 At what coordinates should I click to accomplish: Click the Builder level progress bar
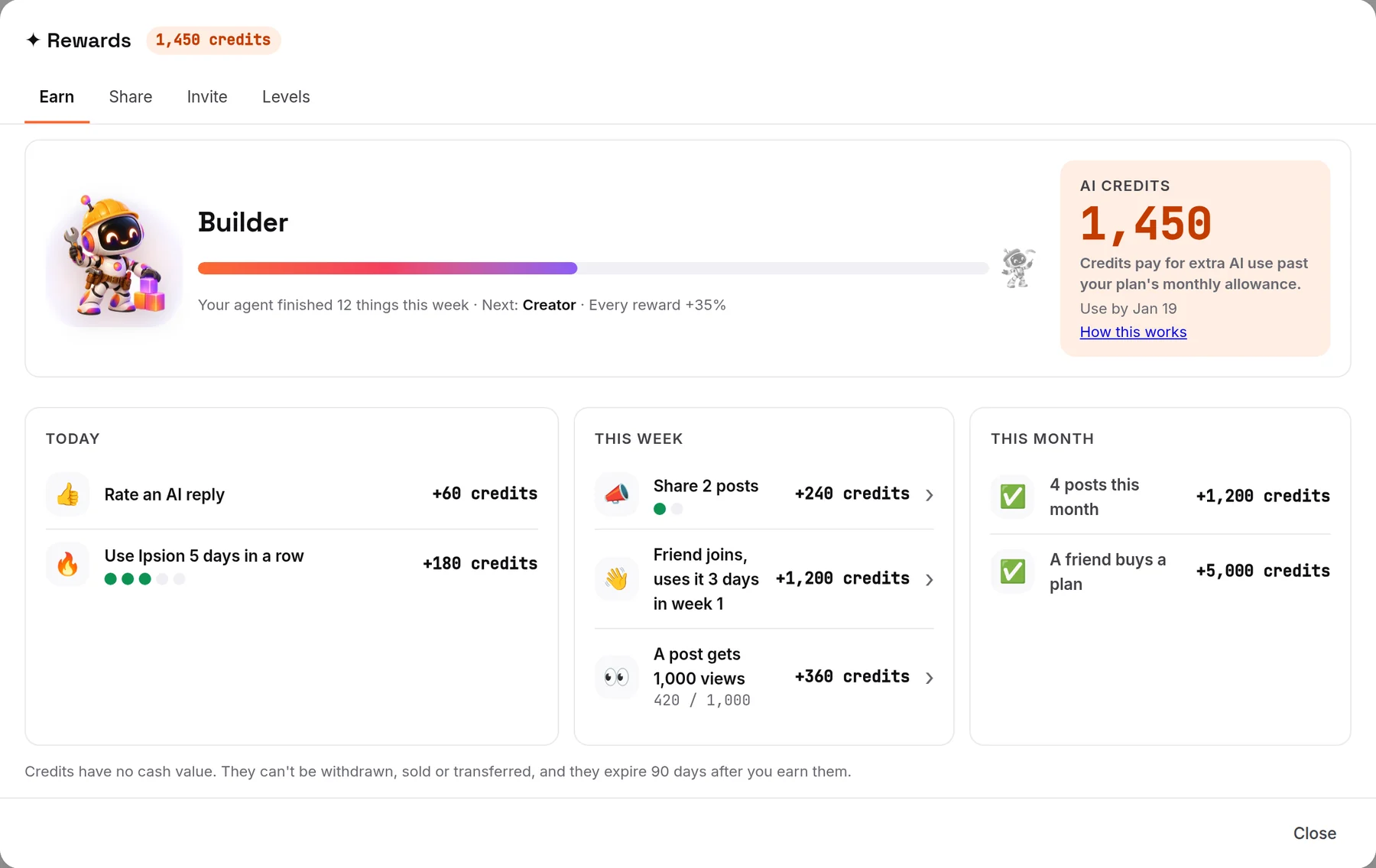593,268
